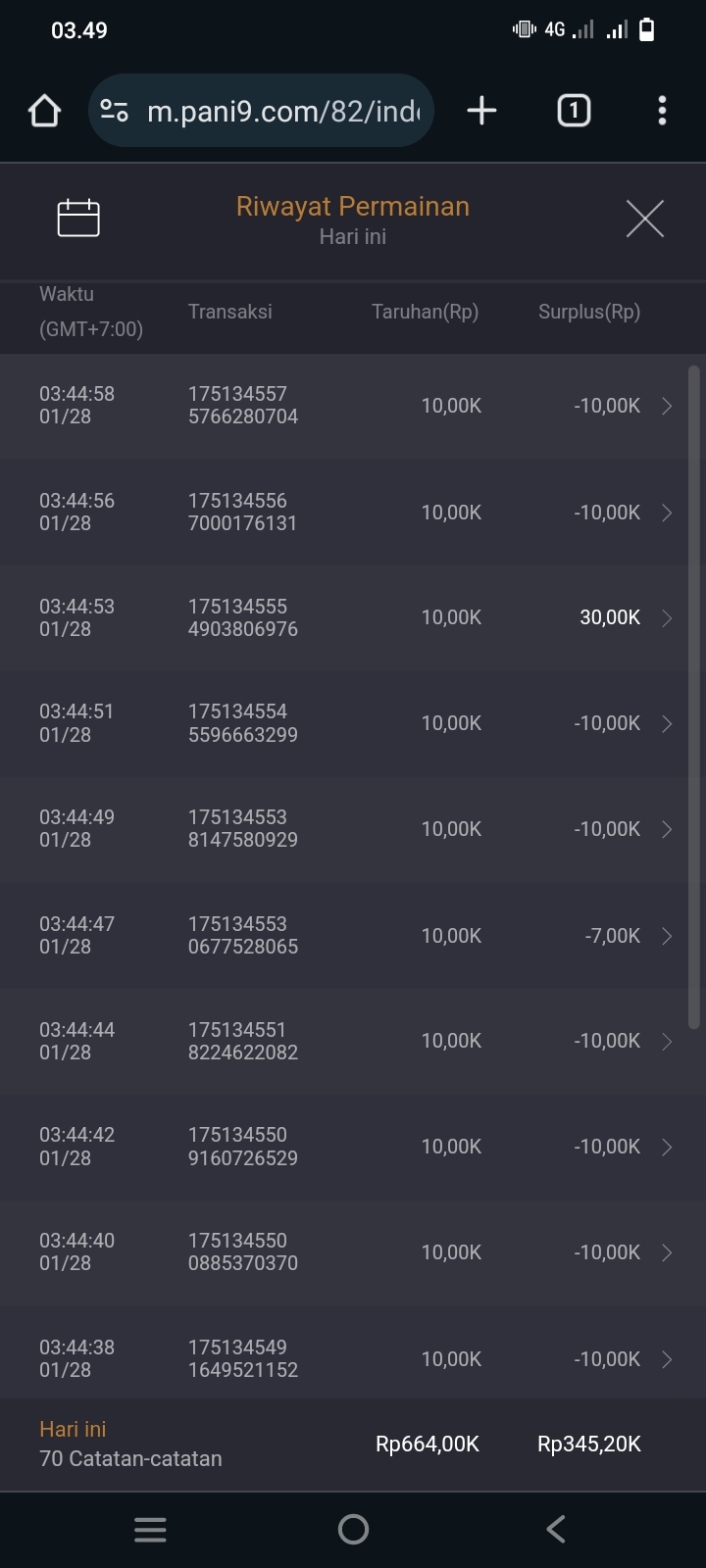The height and width of the screenshot is (1568, 706).
Task: Close the Riwayat Permainan panel
Action: [644, 219]
